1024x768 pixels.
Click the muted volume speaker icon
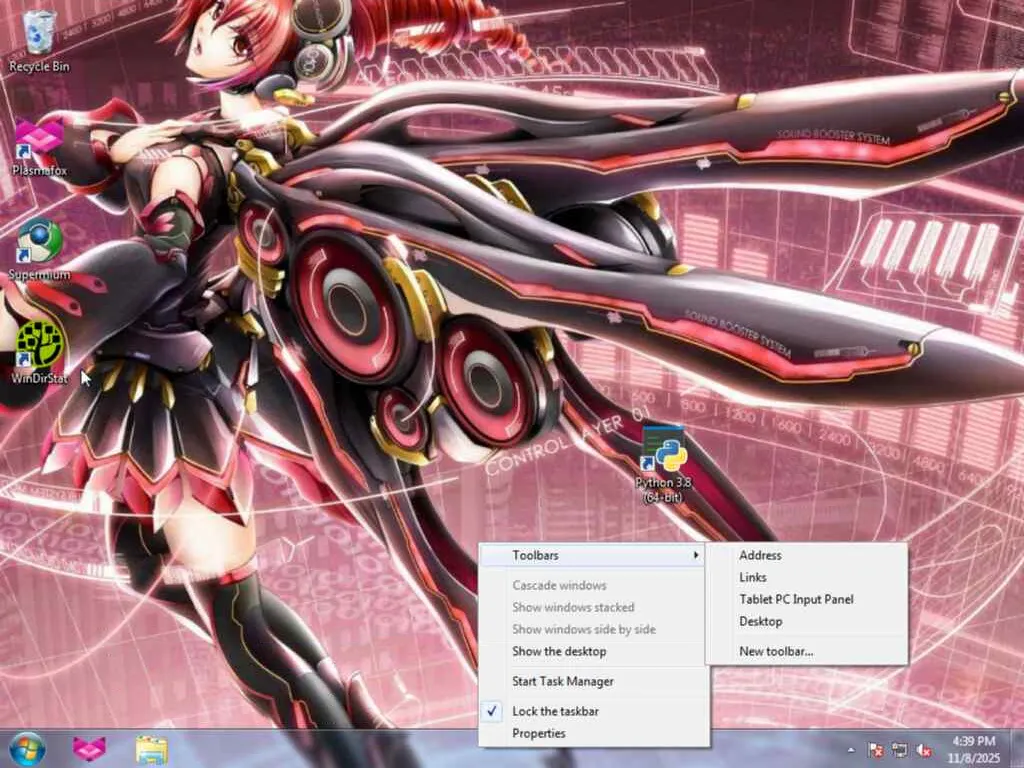(924, 751)
